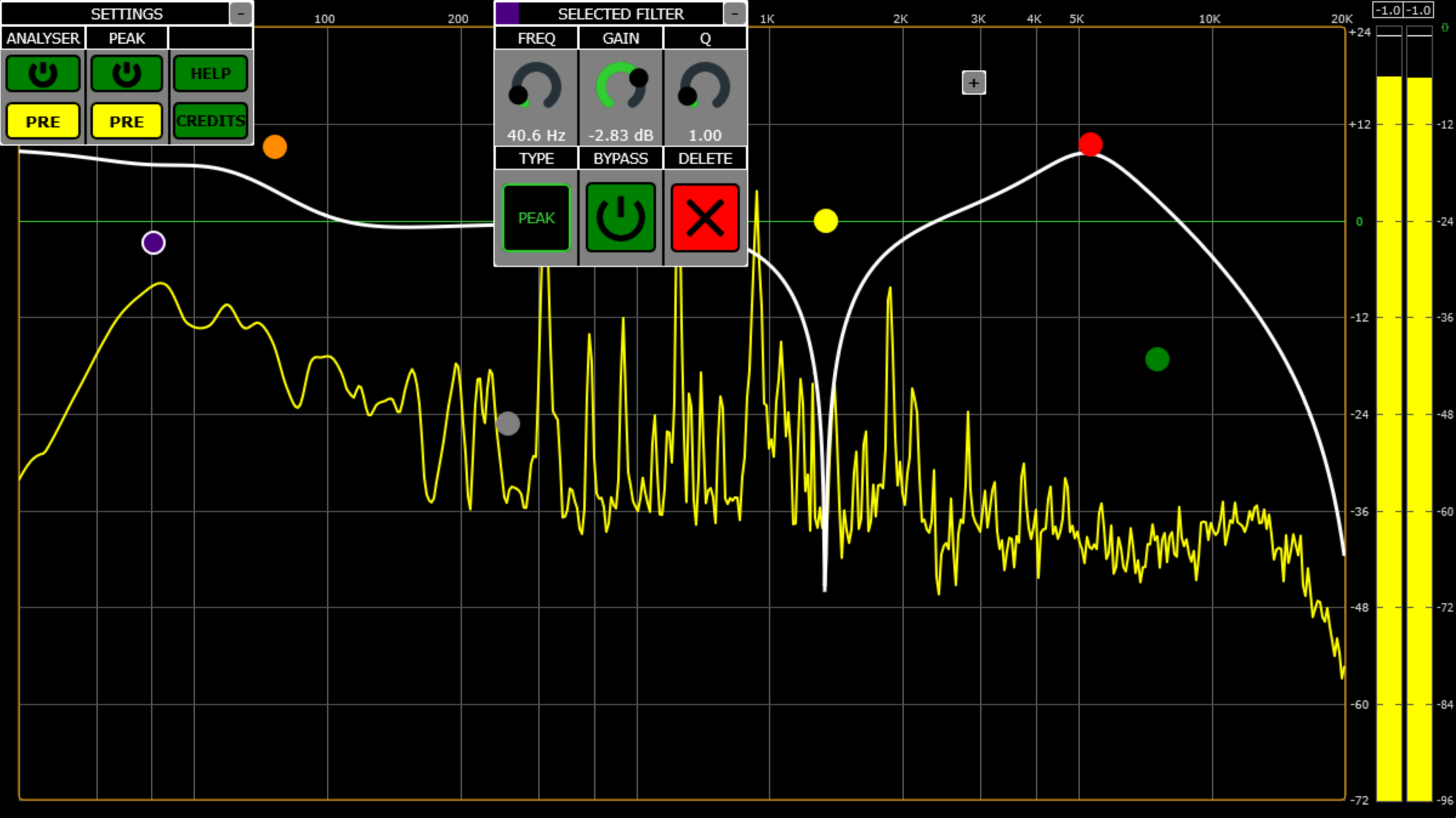Click the left clip indicator -1.0
The image size is (1456, 818).
[x=1387, y=10]
